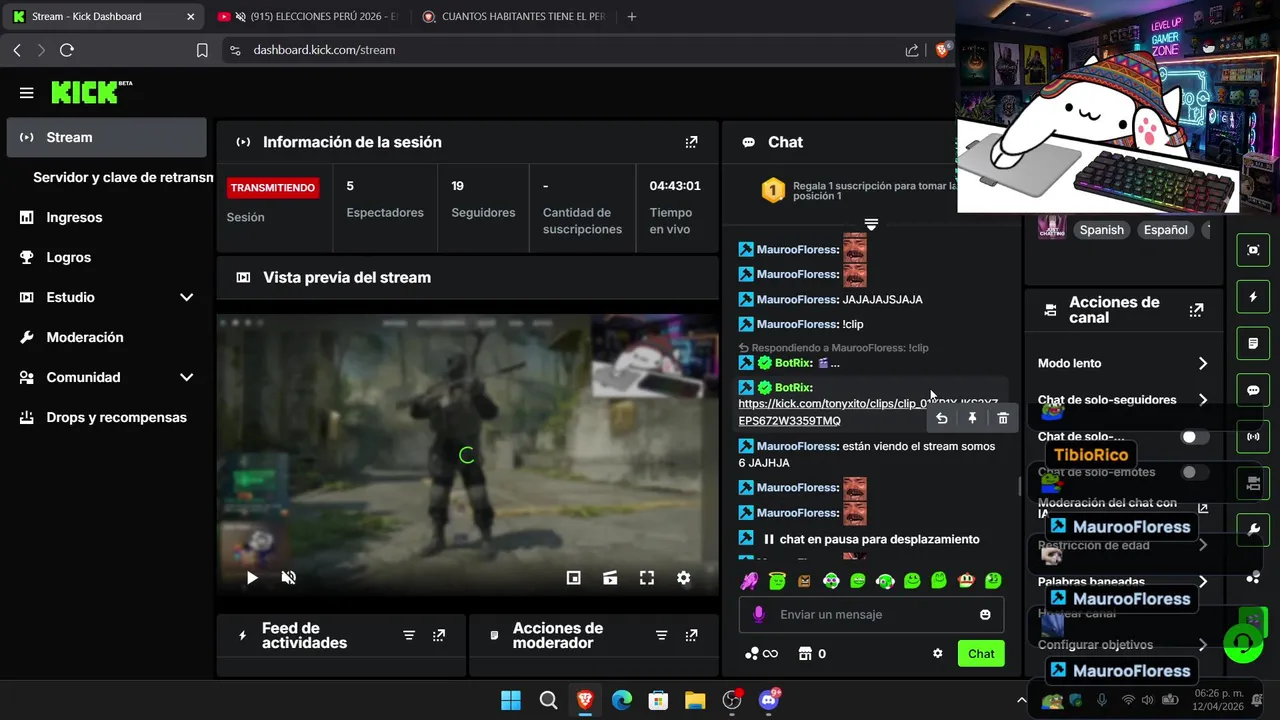Toggle the Chat de solo-... switch

tap(1194, 437)
